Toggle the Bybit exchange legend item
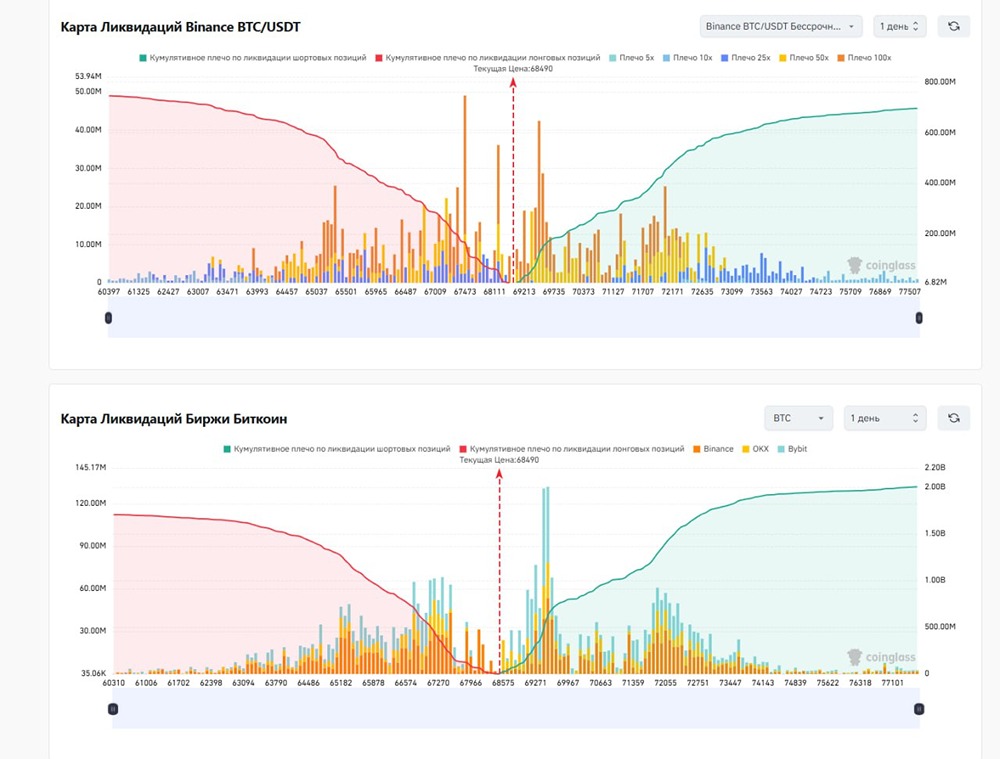The width and height of the screenshot is (1000, 759). click(792, 449)
